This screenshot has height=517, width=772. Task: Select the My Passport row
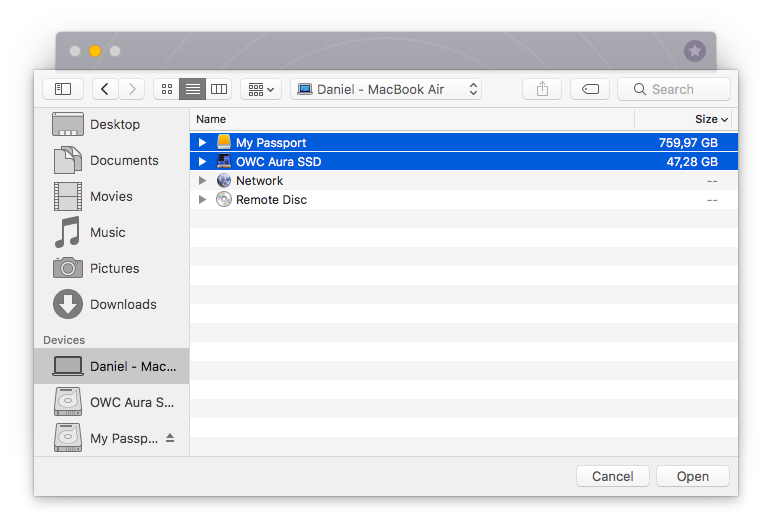pos(464,142)
